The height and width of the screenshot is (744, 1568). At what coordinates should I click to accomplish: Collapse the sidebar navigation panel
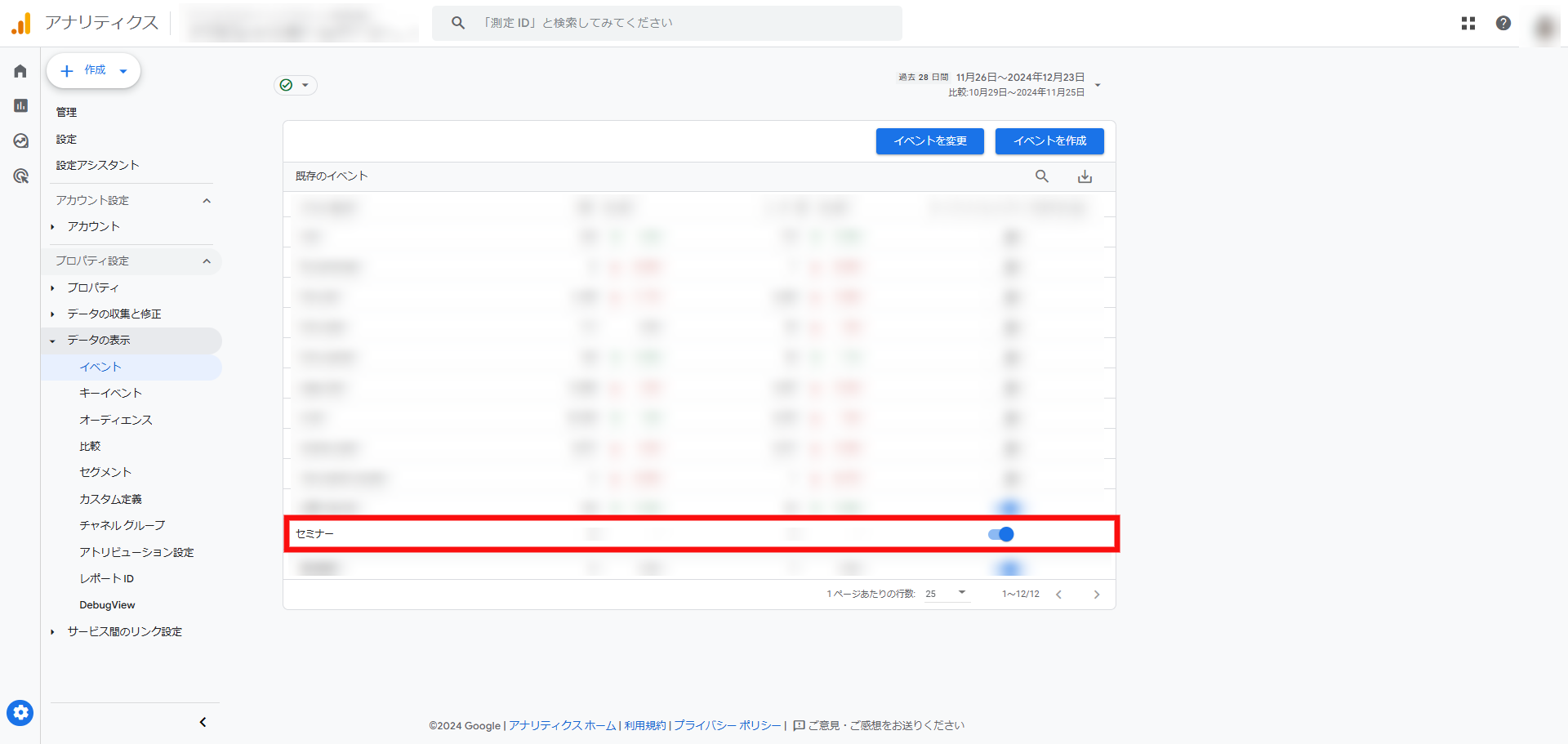203,722
